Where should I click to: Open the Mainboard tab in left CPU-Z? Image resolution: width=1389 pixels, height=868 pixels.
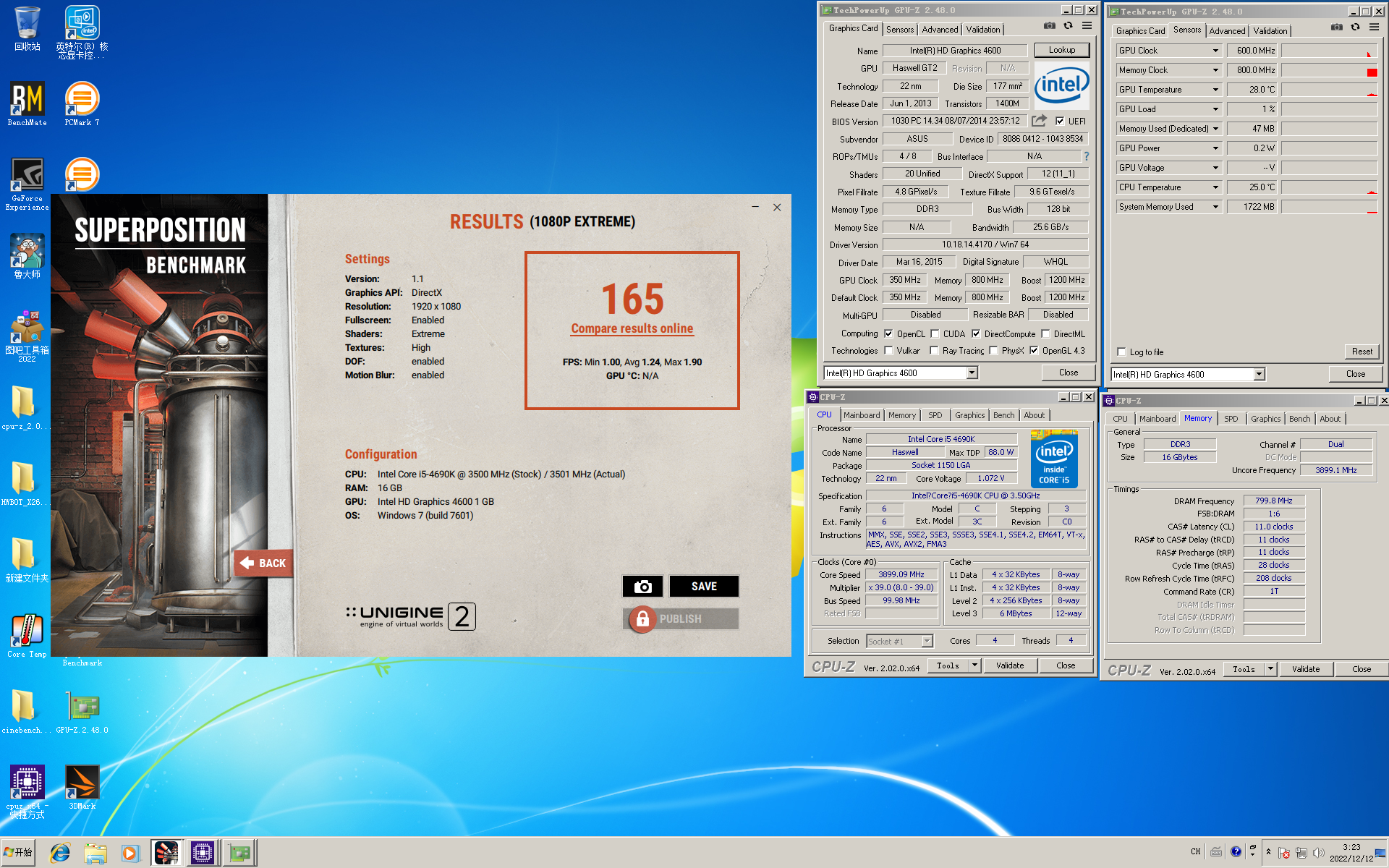[861, 415]
